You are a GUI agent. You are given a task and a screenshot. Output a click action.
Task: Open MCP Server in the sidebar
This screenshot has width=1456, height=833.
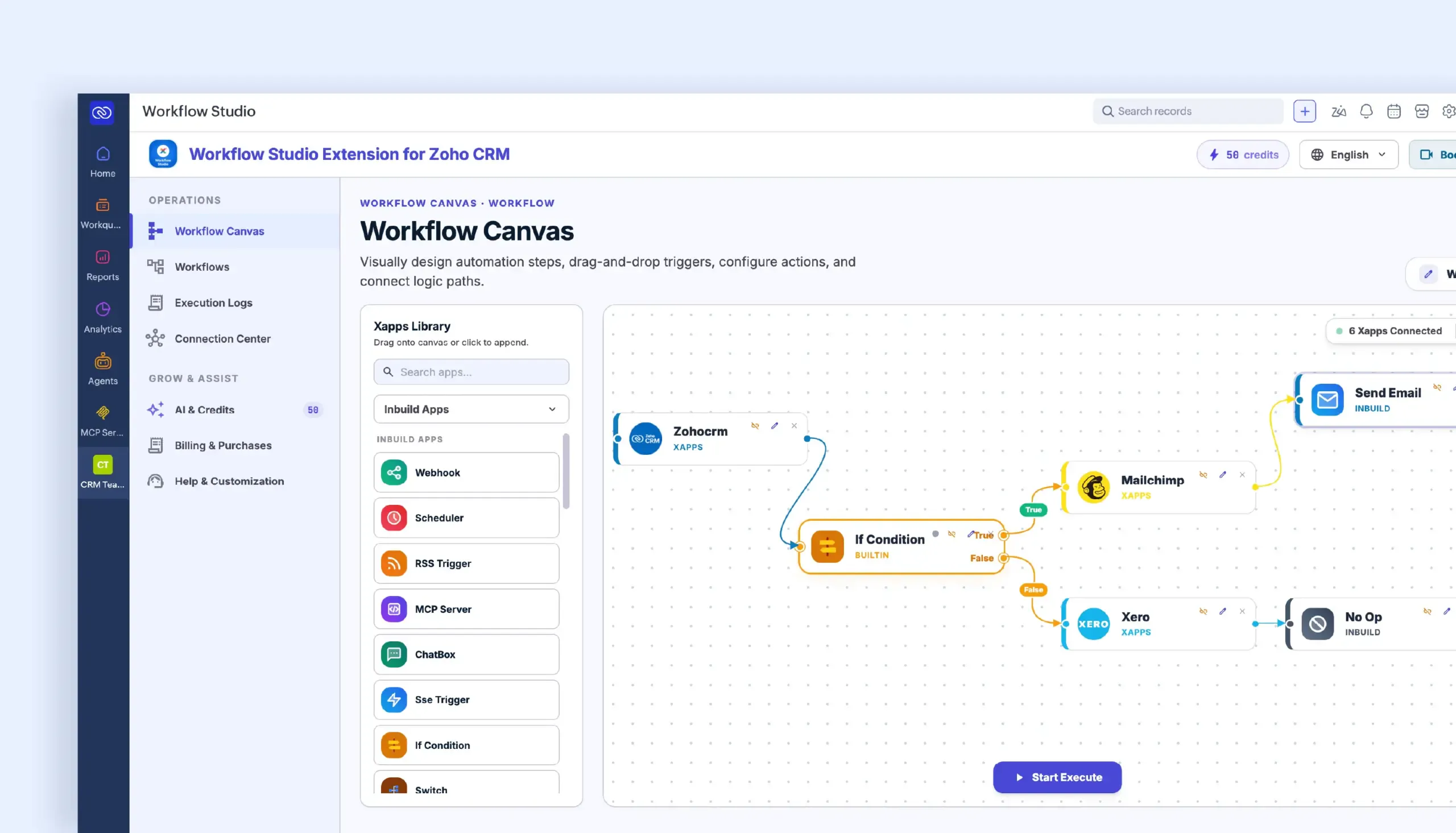(x=102, y=421)
